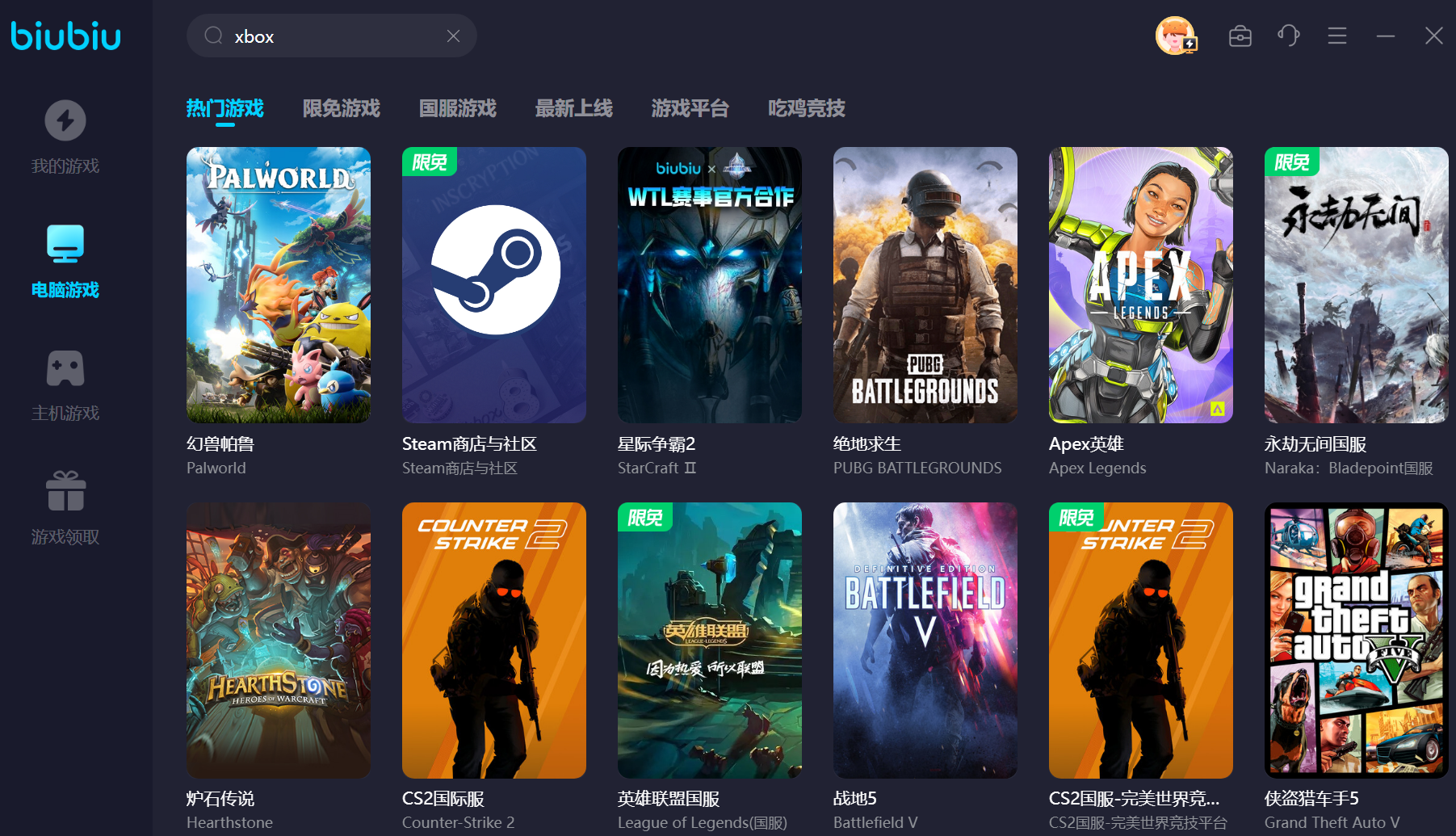
Task: Open Console Games gamepad icon
Action: pos(65,368)
